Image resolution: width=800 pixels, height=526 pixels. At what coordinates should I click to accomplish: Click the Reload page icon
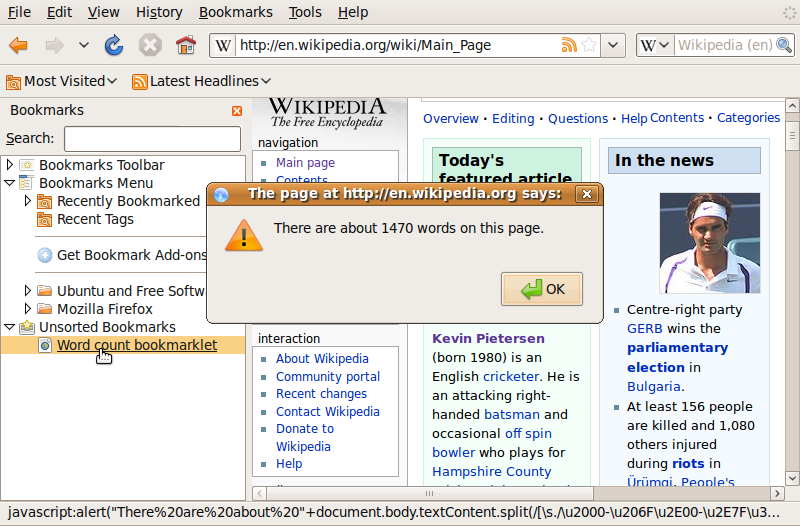tap(114, 45)
